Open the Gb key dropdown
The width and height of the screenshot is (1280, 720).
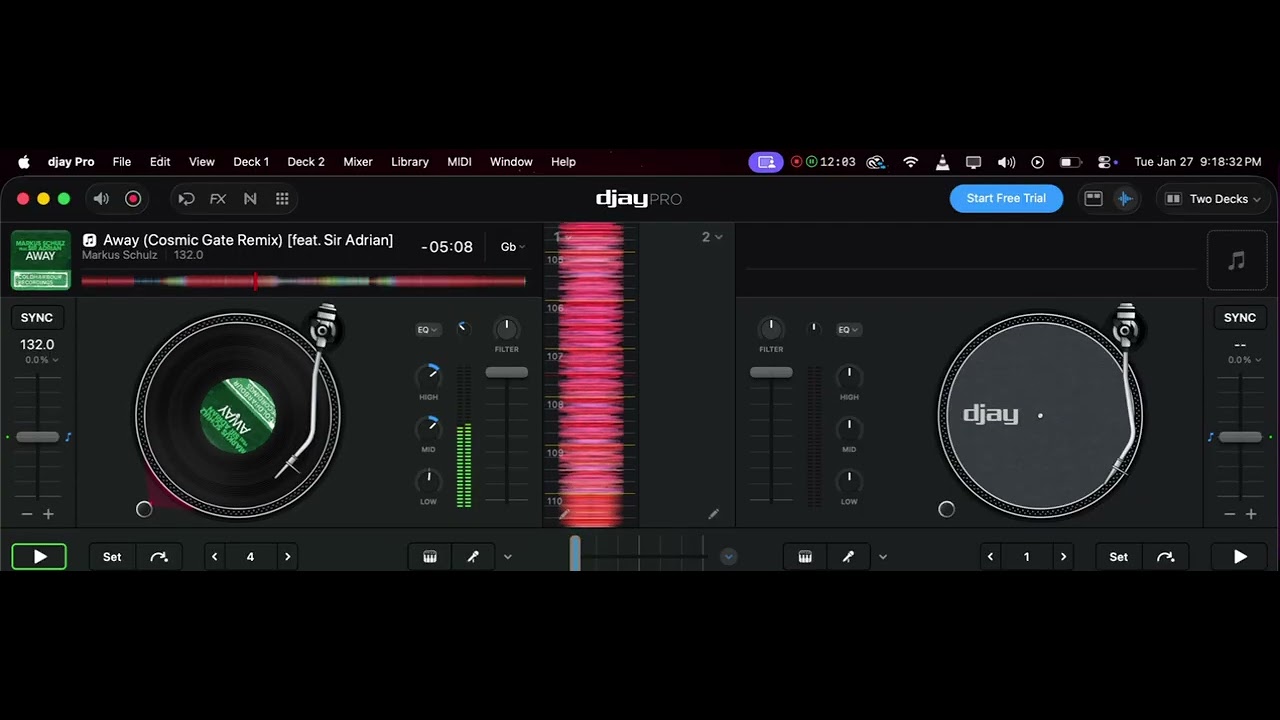(x=512, y=247)
